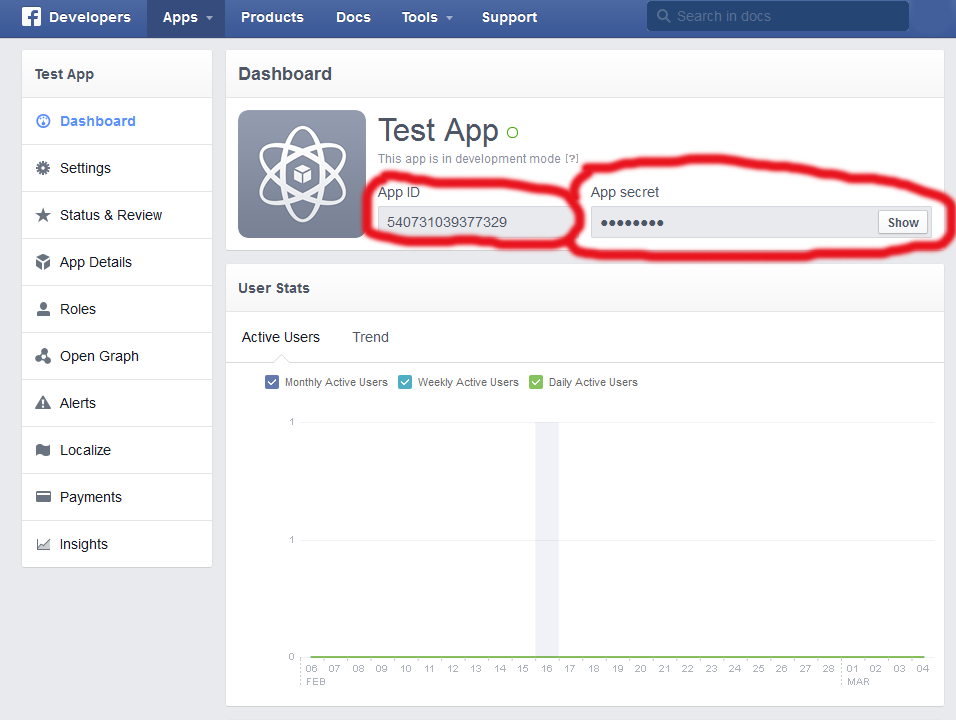Open the Insights chart icon
This screenshot has height=720, width=956.
(43, 544)
